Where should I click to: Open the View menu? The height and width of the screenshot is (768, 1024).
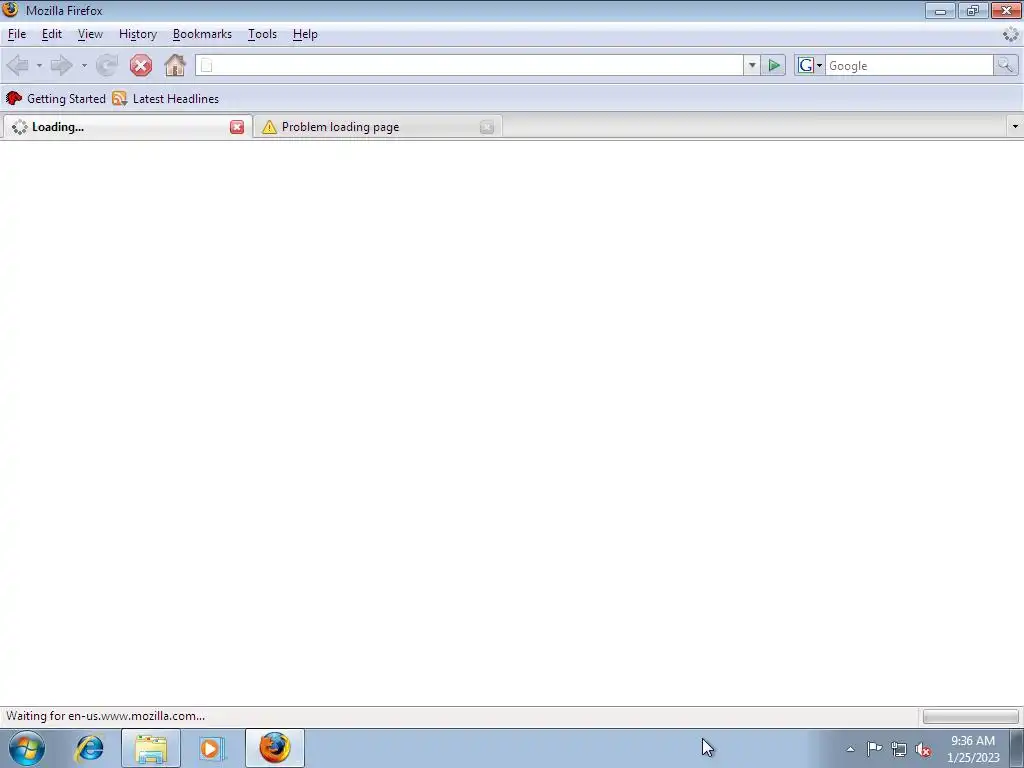tap(90, 34)
